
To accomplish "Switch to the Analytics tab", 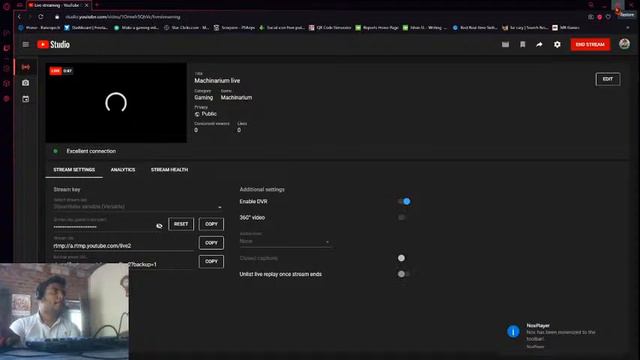I will [x=123, y=170].
